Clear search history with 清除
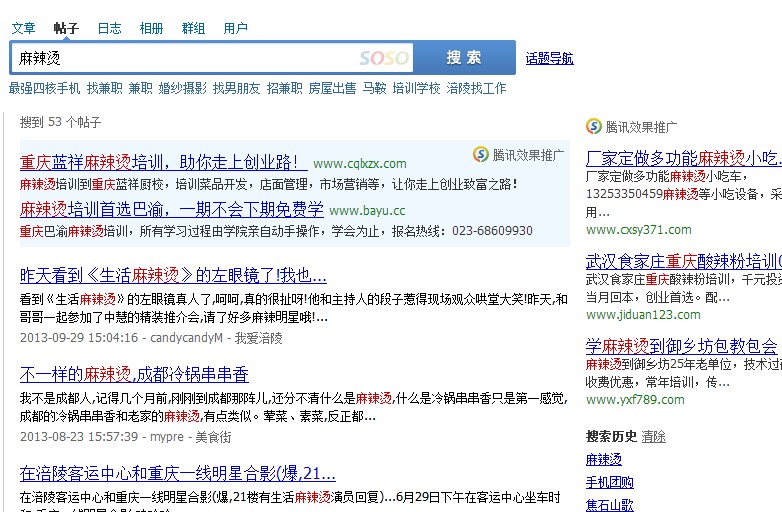The image size is (782, 512). [653, 437]
